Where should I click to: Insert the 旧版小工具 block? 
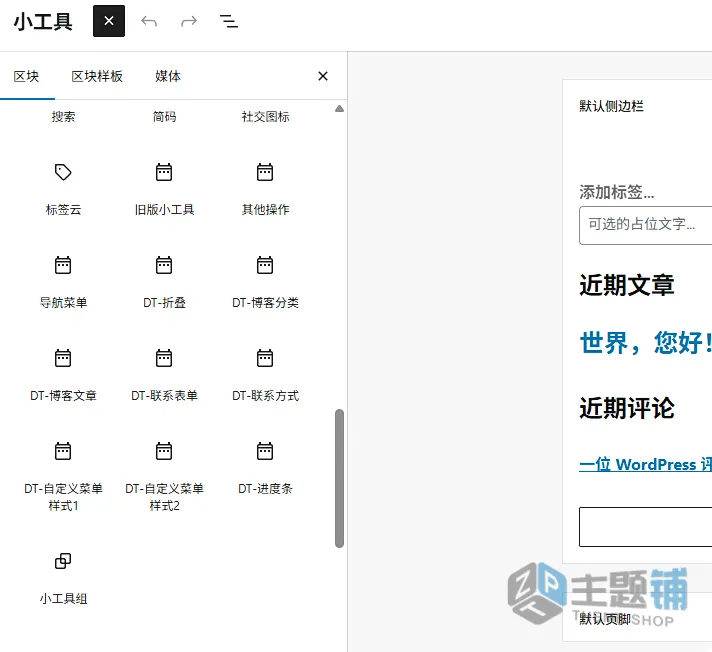pyautogui.click(x=164, y=189)
